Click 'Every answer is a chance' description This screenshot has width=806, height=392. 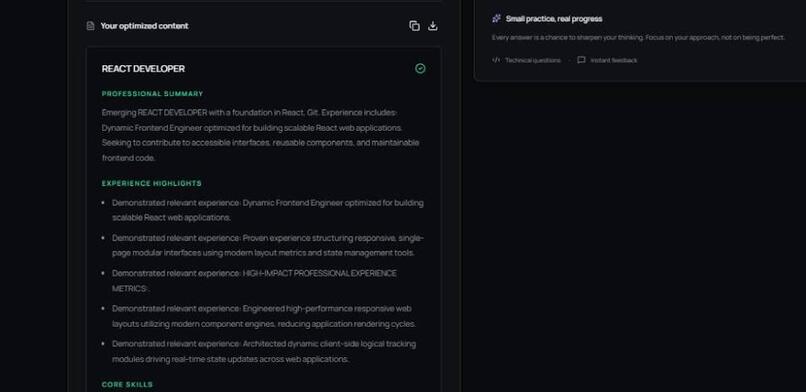pos(638,38)
